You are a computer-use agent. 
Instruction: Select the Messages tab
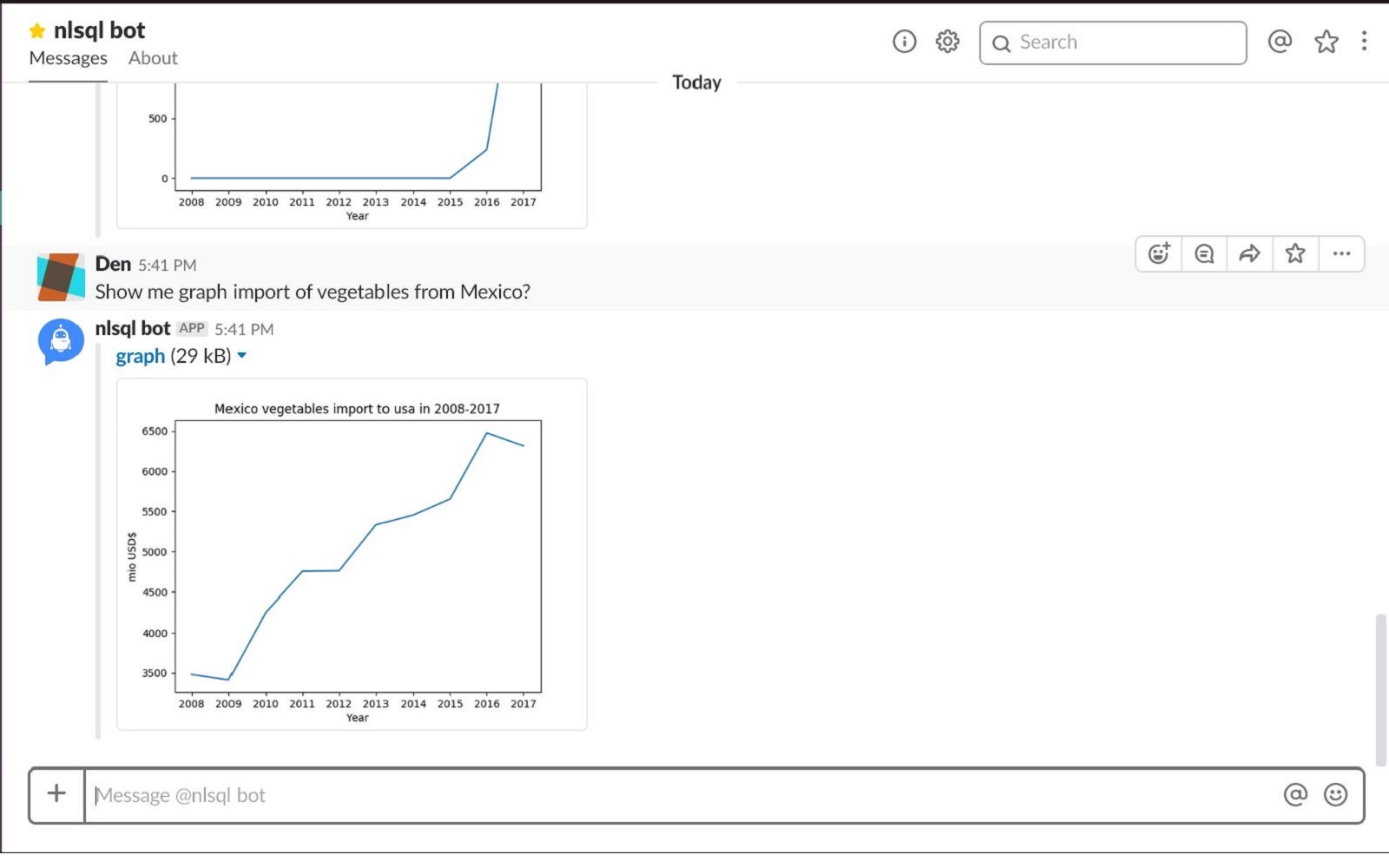[68, 58]
